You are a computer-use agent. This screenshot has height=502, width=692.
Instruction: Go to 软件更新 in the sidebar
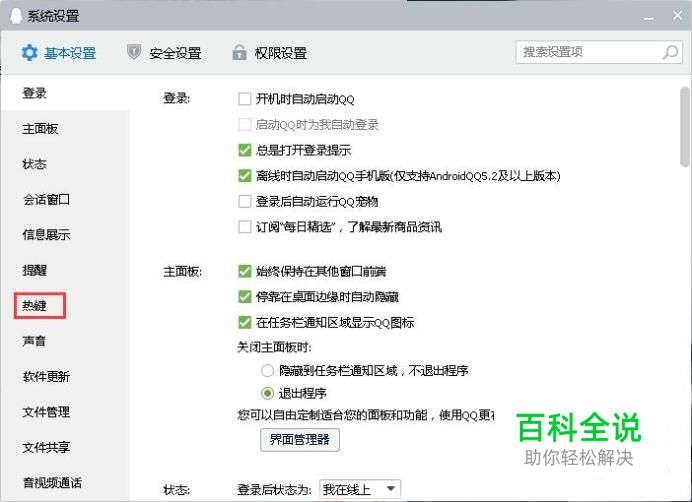(46, 377)
